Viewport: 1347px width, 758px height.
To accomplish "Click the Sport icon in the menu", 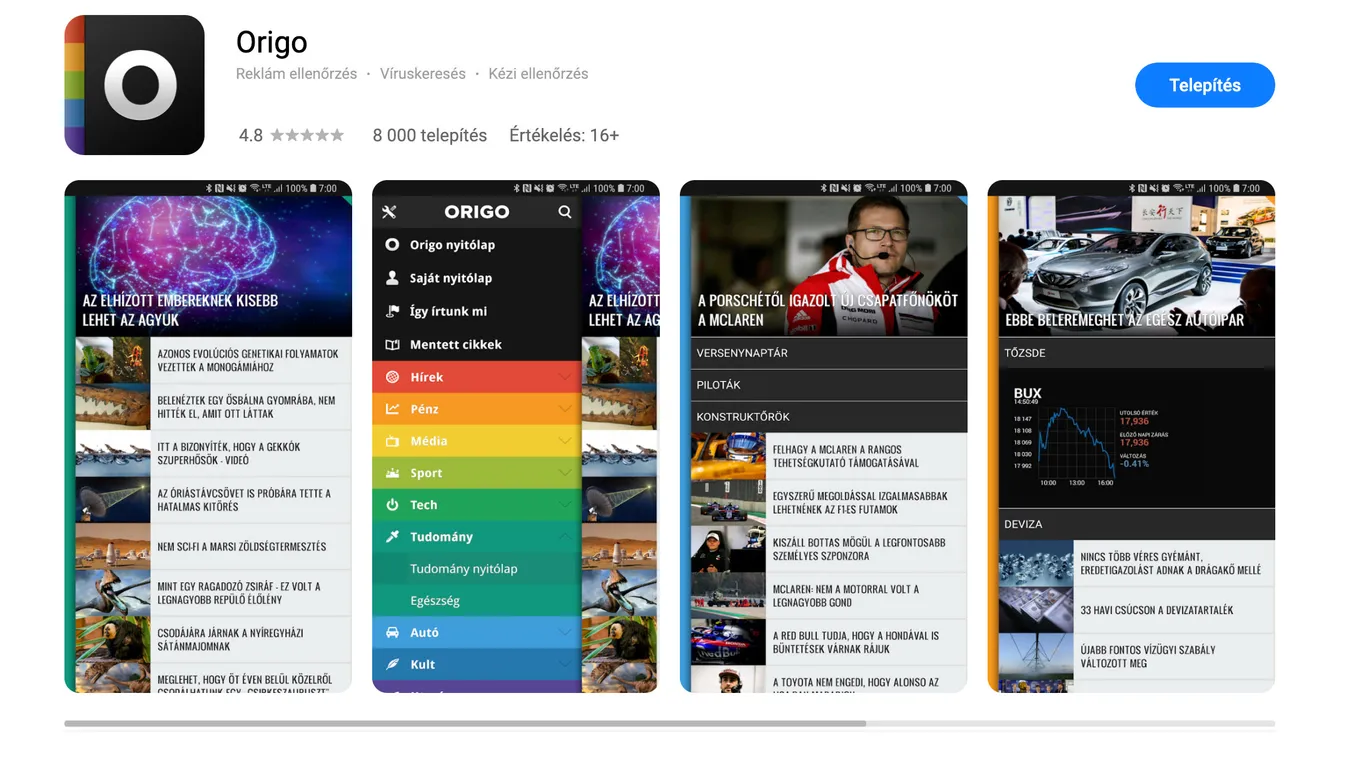I will 392,473.
